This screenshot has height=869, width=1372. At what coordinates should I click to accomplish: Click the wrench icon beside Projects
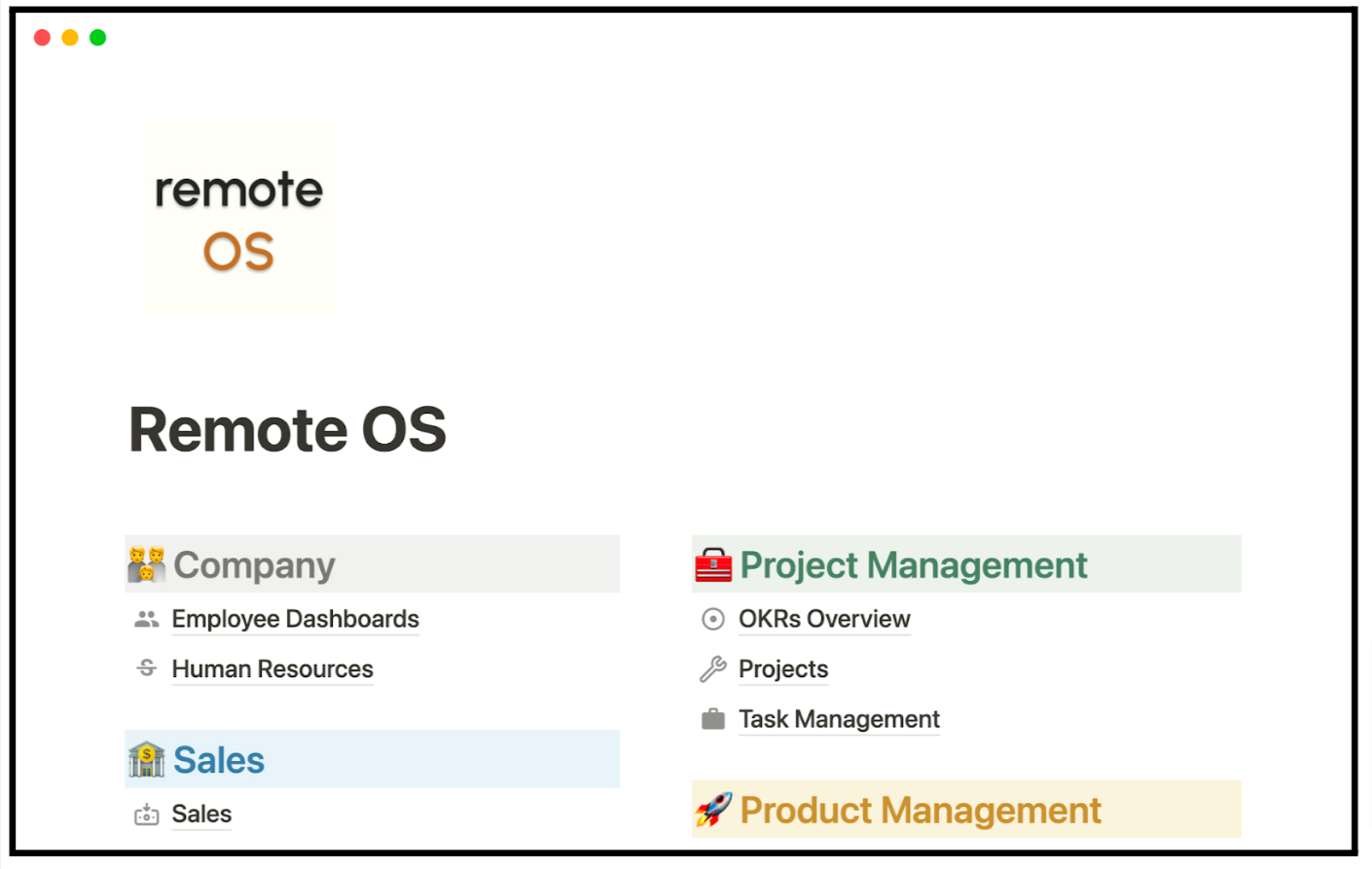(713, 669)
